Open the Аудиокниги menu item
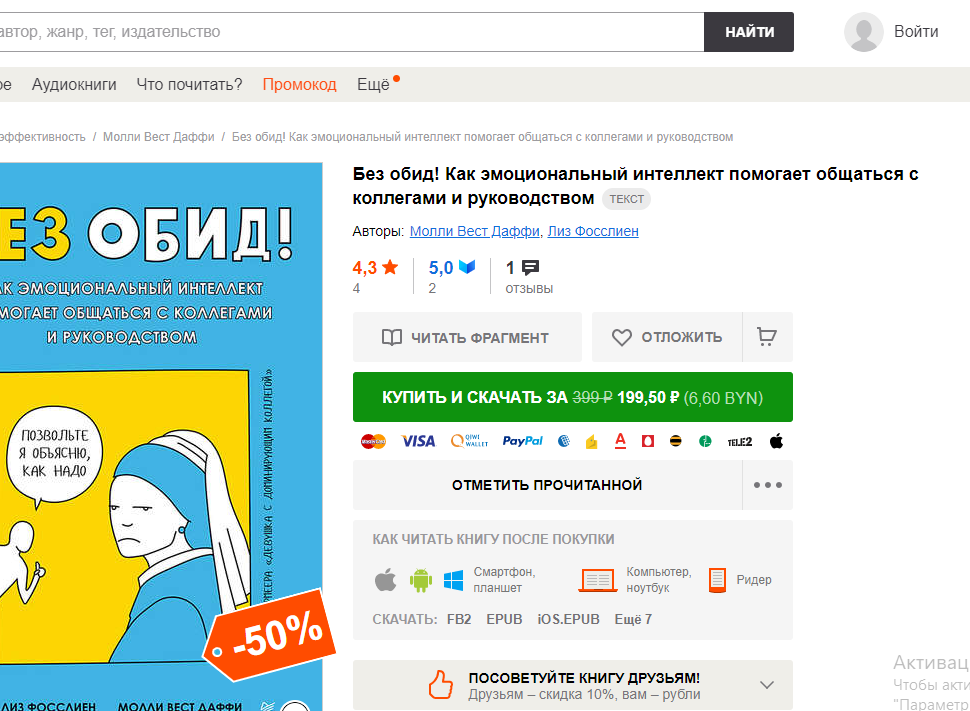This screenshot has width=970, height=711. pyautogui.click(x=74, y=84)
